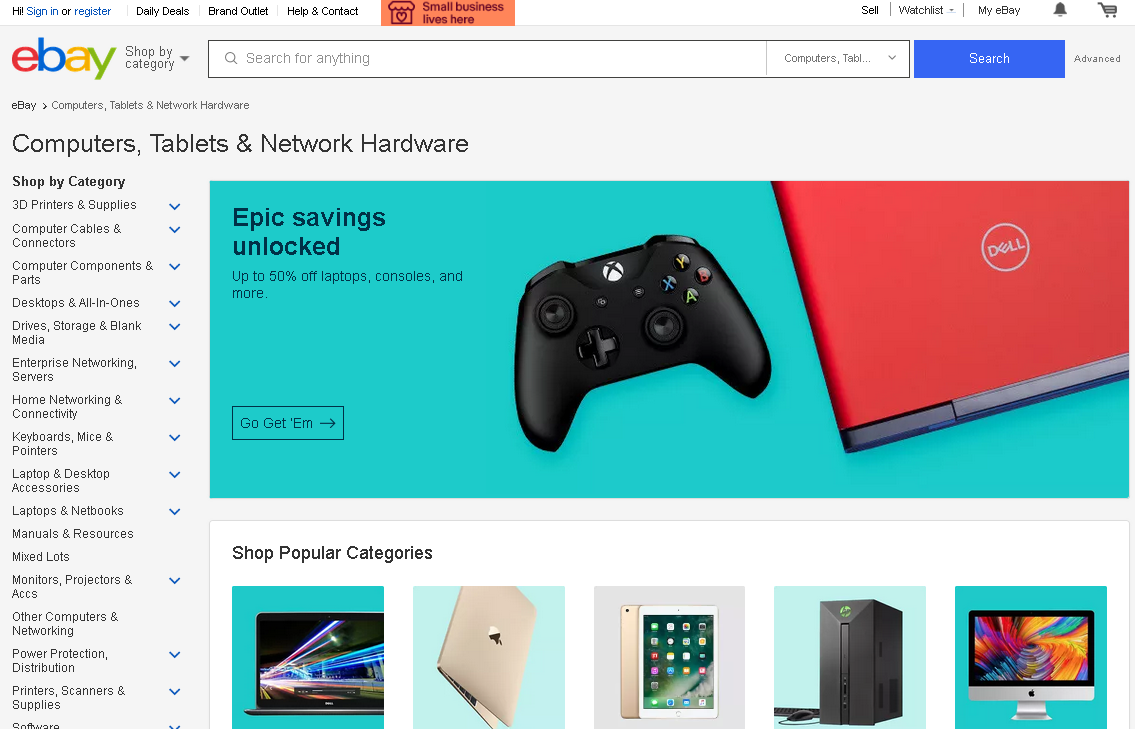The width and height of the screenshot is (1135, 729).
Task: Open the iMac desktop category thumbnail
Action: tap(1031, 657)
